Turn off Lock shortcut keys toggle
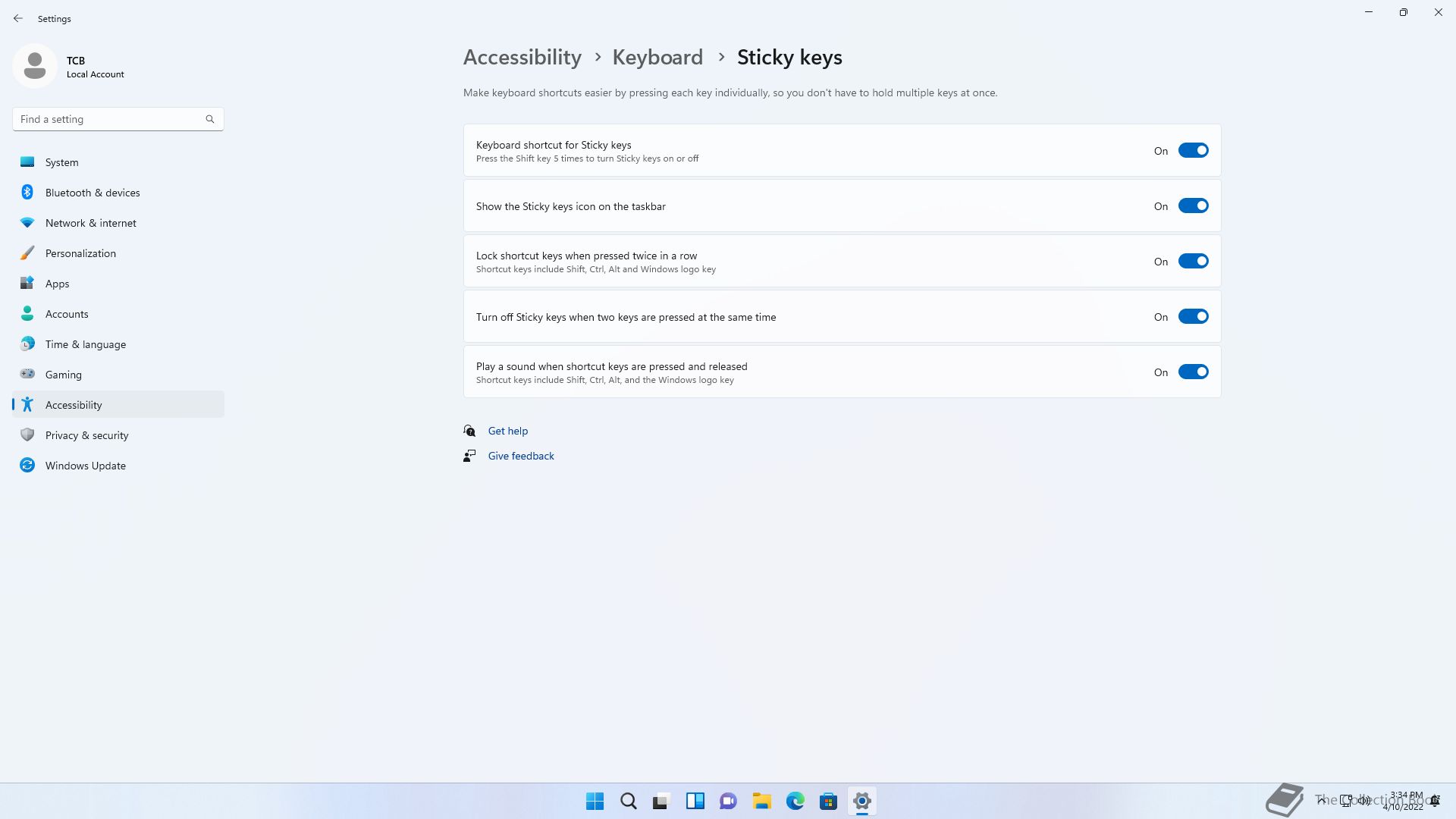The width and height of the screenshot is (1456, 819). (1193, 261)
